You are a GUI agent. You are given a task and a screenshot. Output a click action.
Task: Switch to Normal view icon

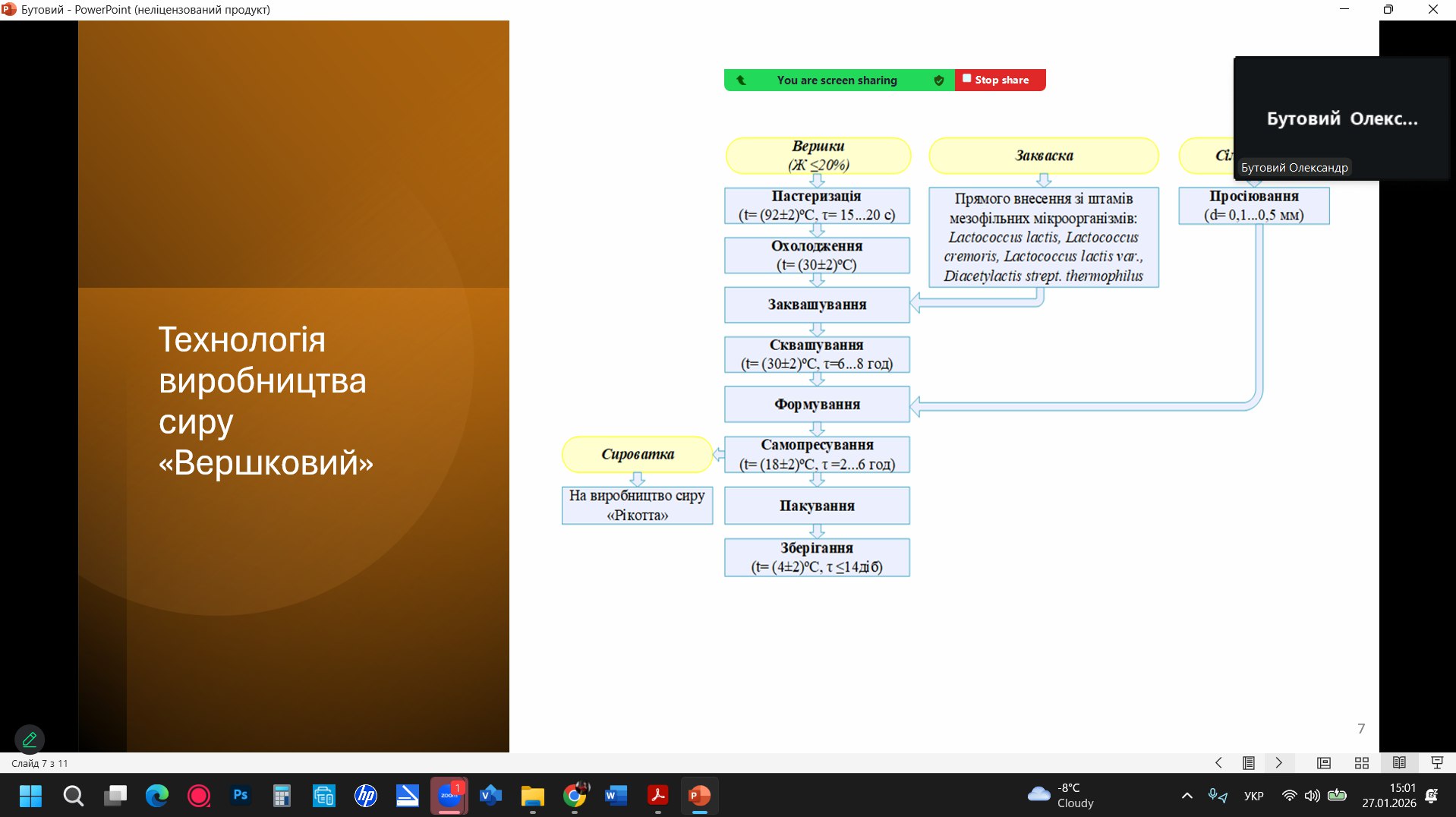tap(1324, 763)
